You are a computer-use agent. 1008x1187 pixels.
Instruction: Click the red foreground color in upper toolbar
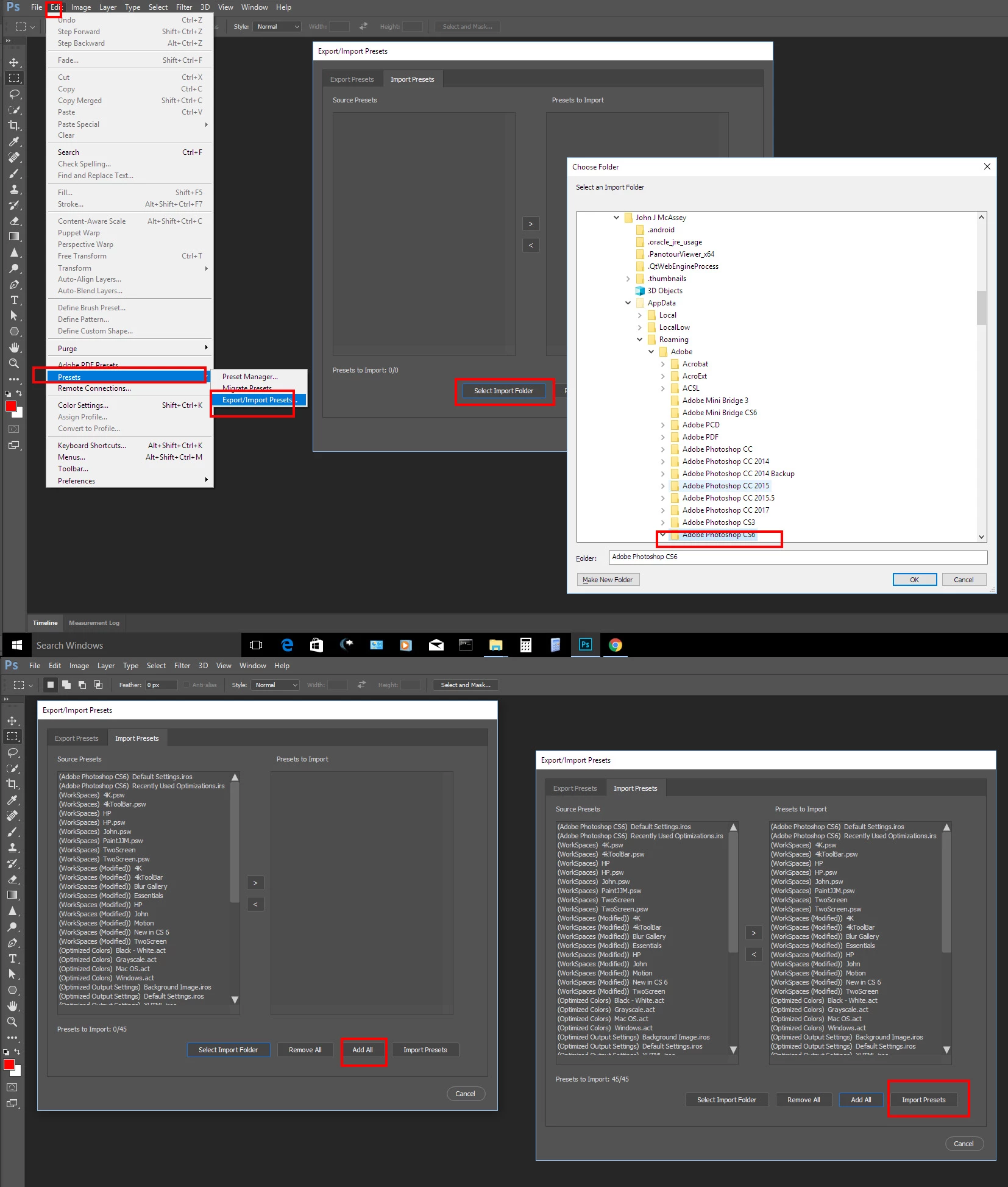tap(10, 406)
